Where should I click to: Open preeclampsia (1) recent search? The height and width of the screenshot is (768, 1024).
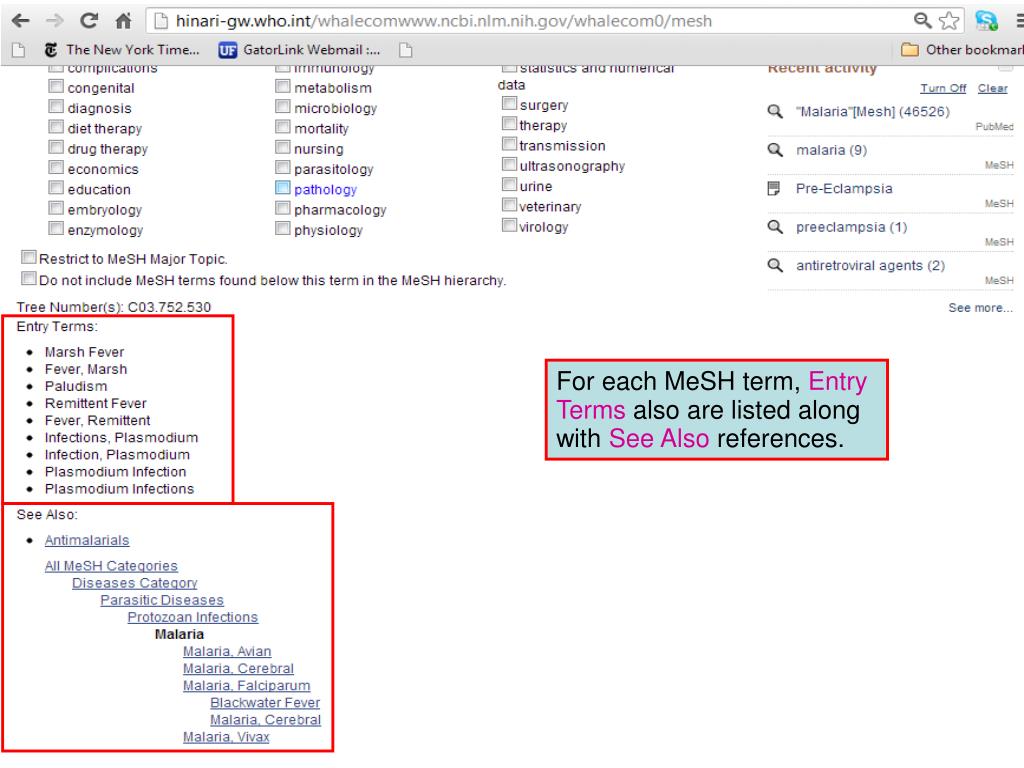click(852, 227)
